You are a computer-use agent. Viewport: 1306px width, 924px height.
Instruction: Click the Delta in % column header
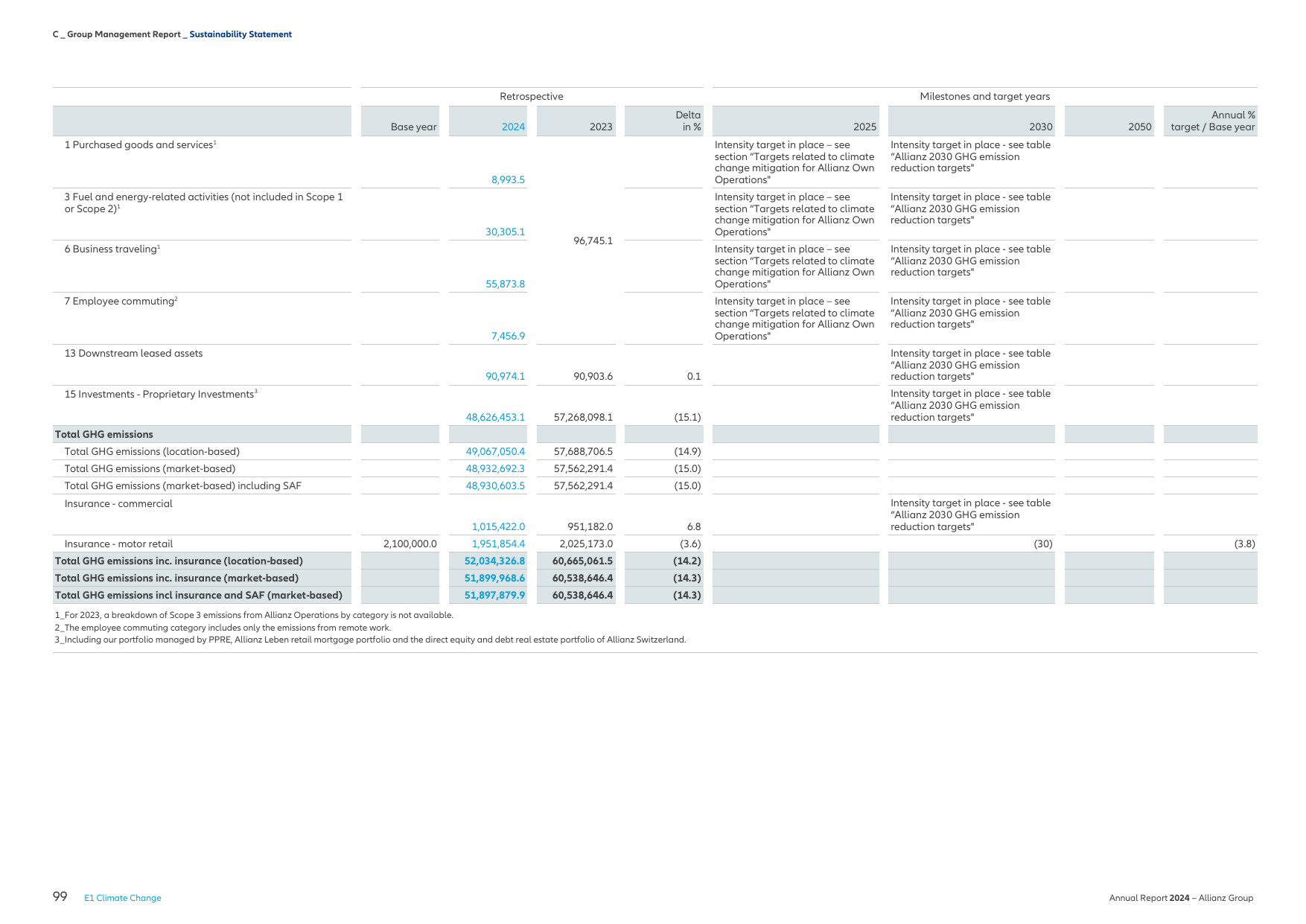(688, 121)
